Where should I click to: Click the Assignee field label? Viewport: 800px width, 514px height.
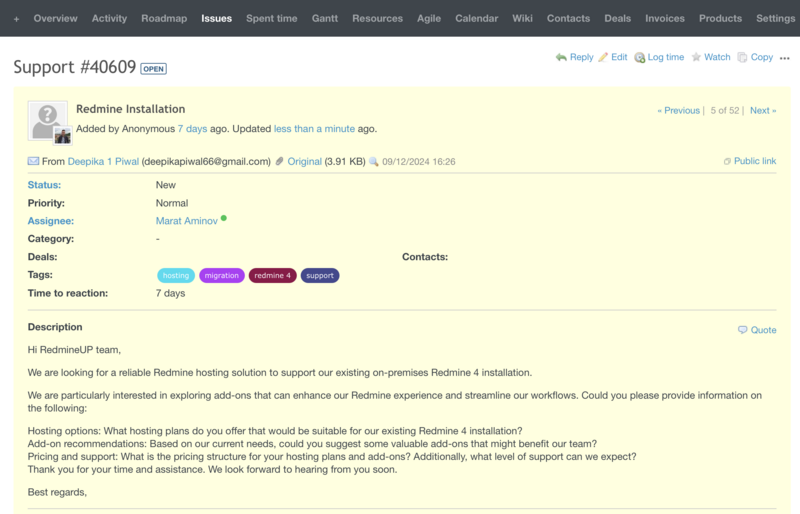click(51, 221)
